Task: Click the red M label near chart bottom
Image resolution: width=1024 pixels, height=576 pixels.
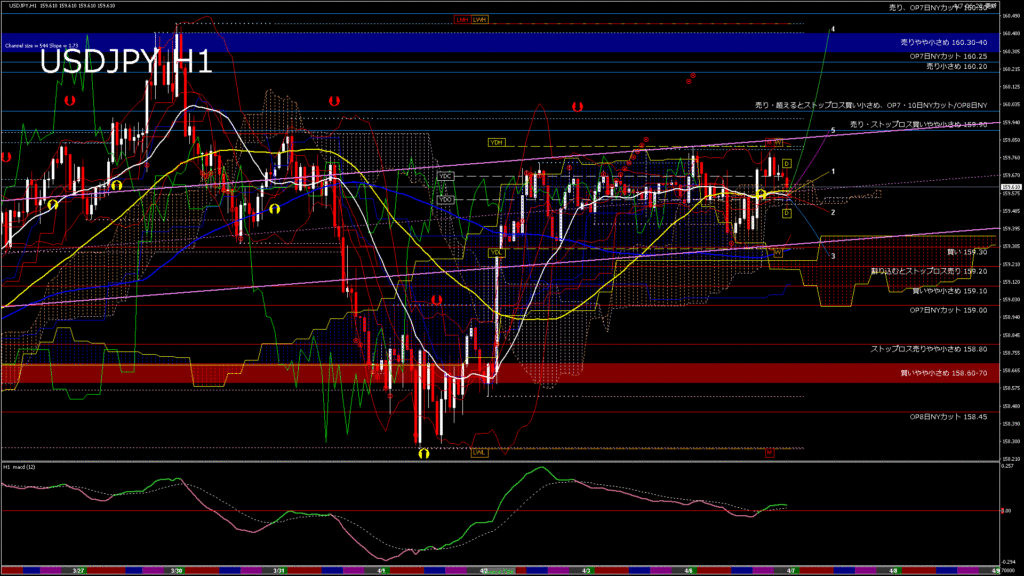Action: (769, 452)
